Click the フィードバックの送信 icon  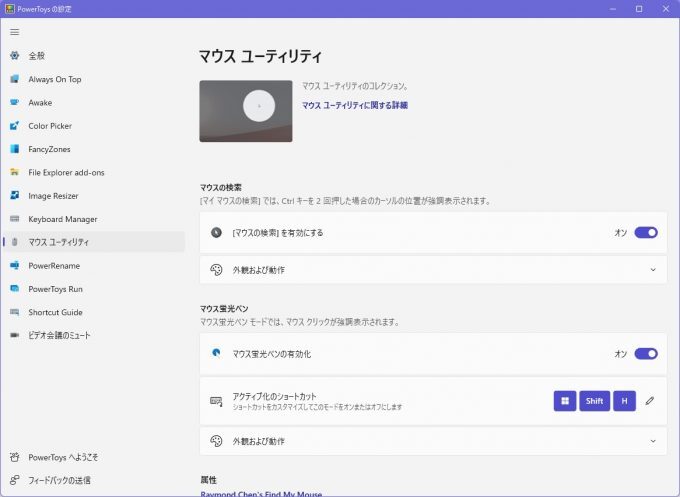click(x=15, y=480)
